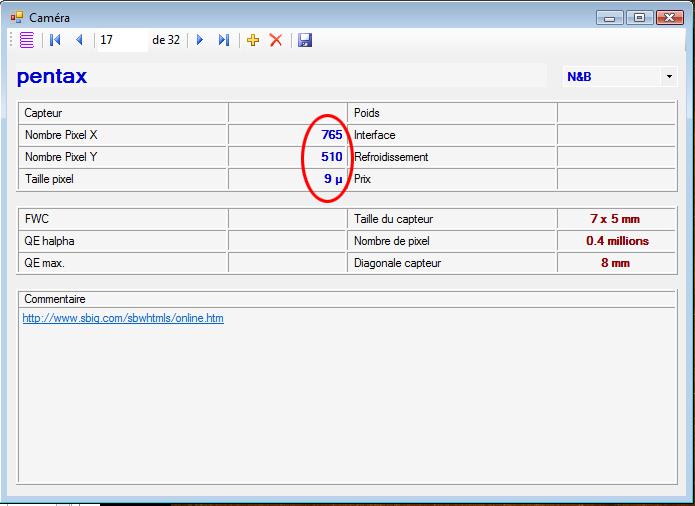Image resolution: width=695 pixels, height=506 pixels.
Task: Click the empty QE halpha value field
Action: pyautogui.click(x=287, y=241)
